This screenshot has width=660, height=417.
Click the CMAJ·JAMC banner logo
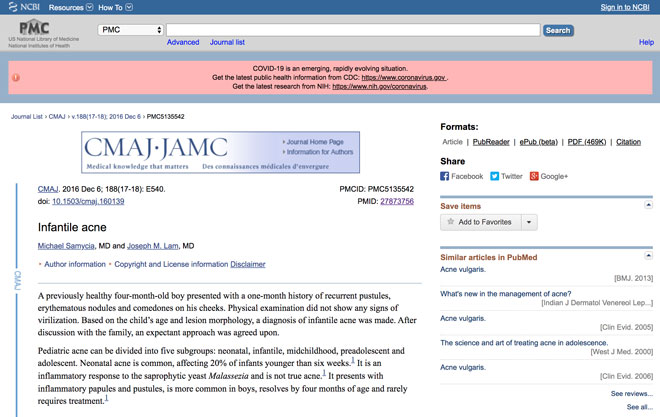coord(156,148)
